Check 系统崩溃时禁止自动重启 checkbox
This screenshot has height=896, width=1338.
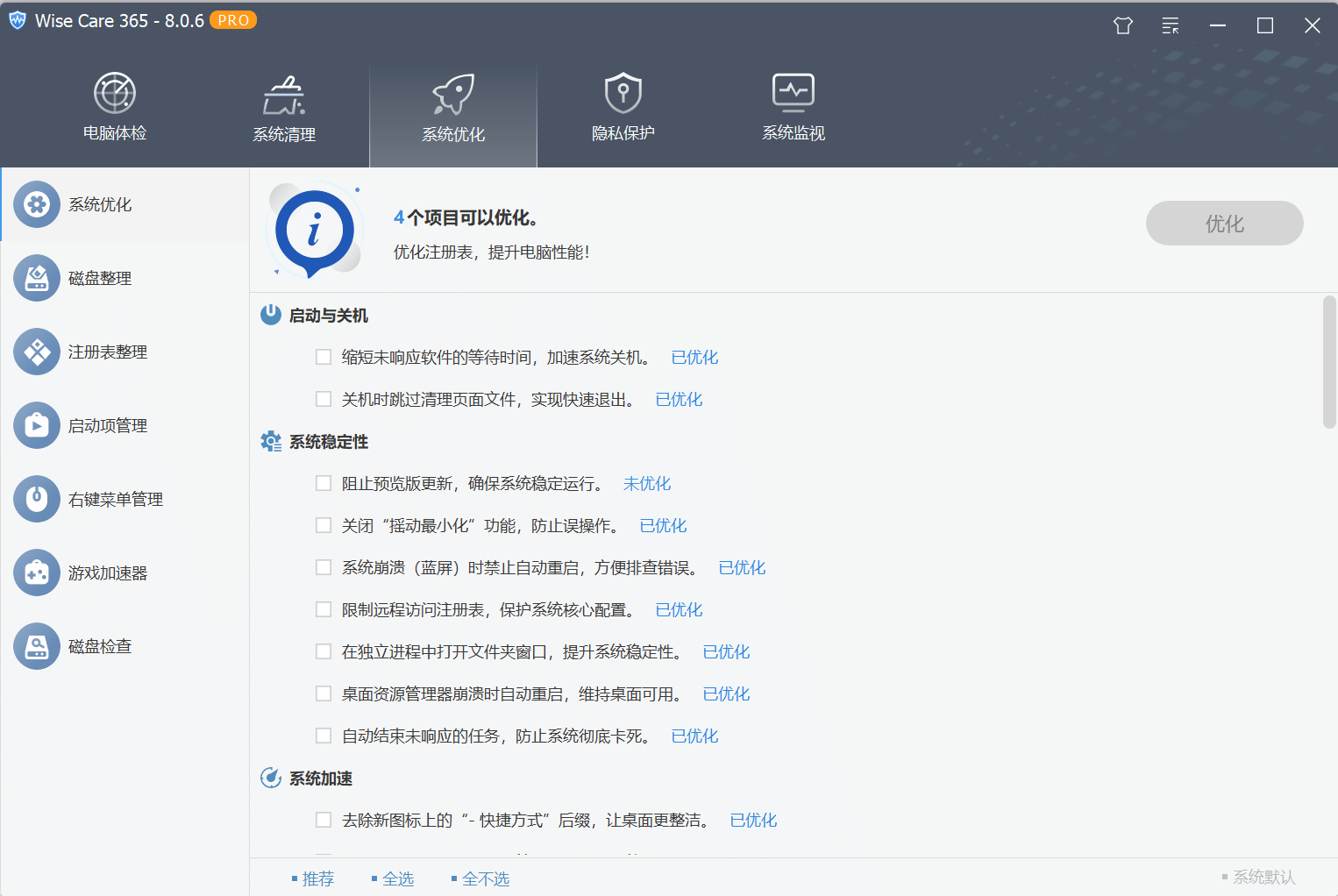click(324, 567)
